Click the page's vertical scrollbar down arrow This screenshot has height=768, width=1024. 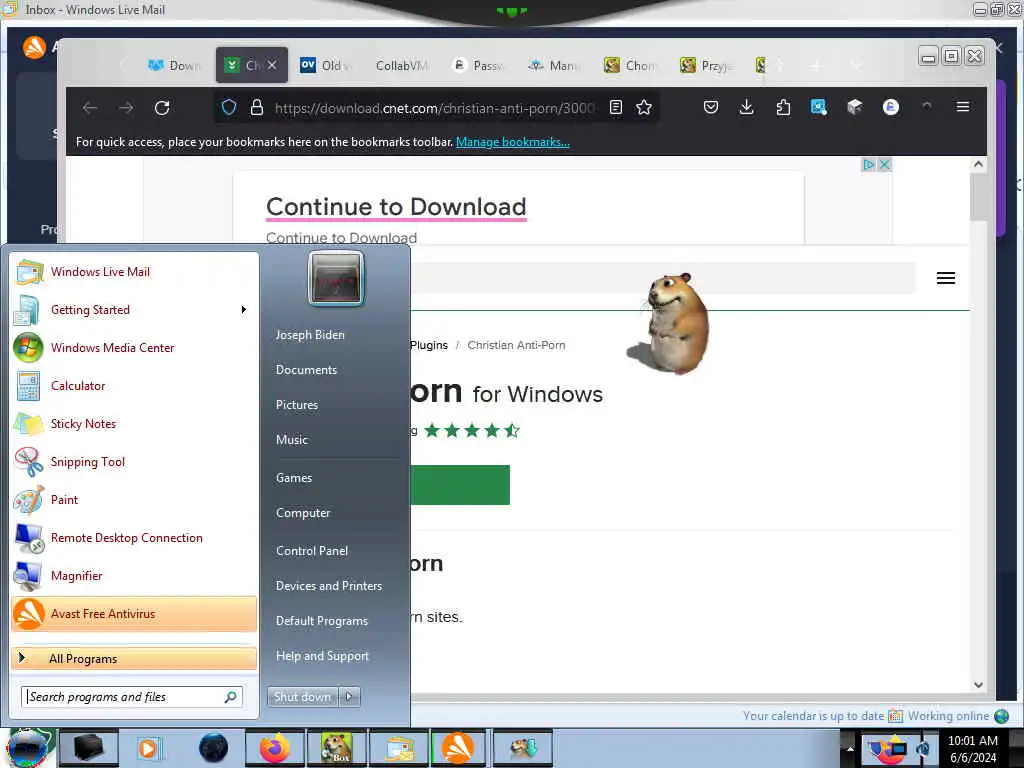pyautogui.click(x=978, y=684)
